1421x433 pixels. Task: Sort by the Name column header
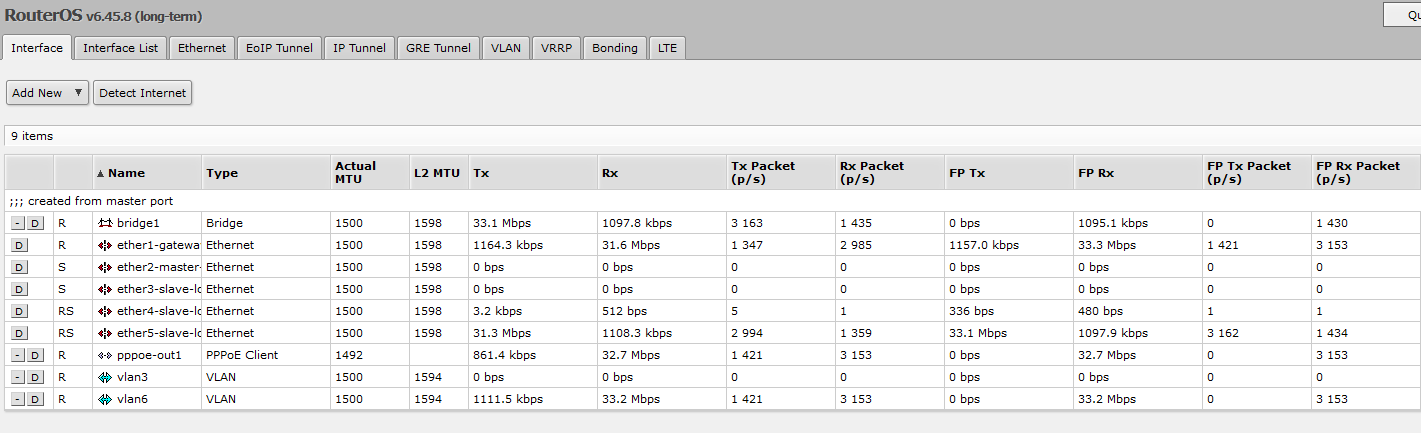(126, 173)
